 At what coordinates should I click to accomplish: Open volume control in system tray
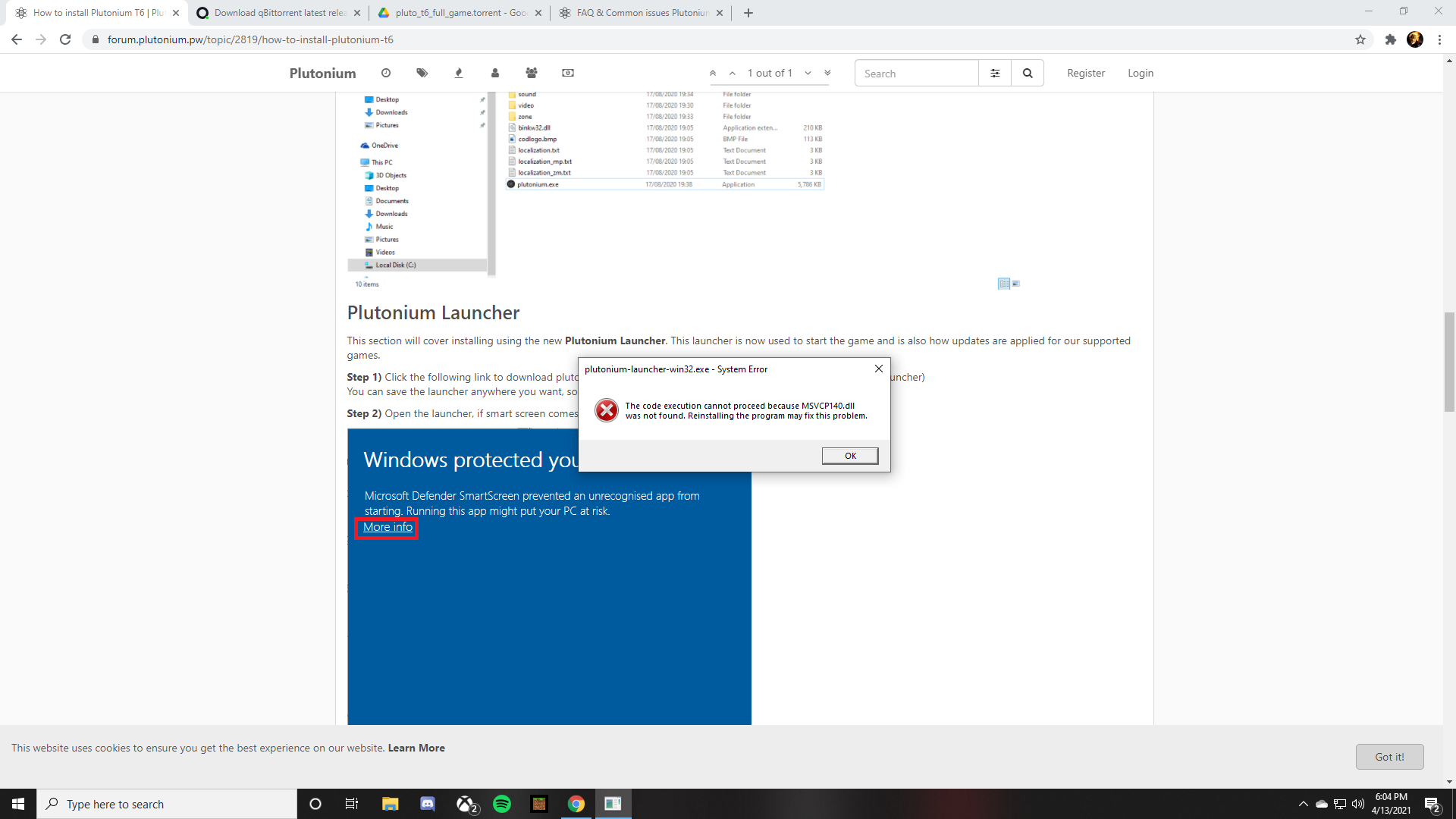[x=1358, y=804]
